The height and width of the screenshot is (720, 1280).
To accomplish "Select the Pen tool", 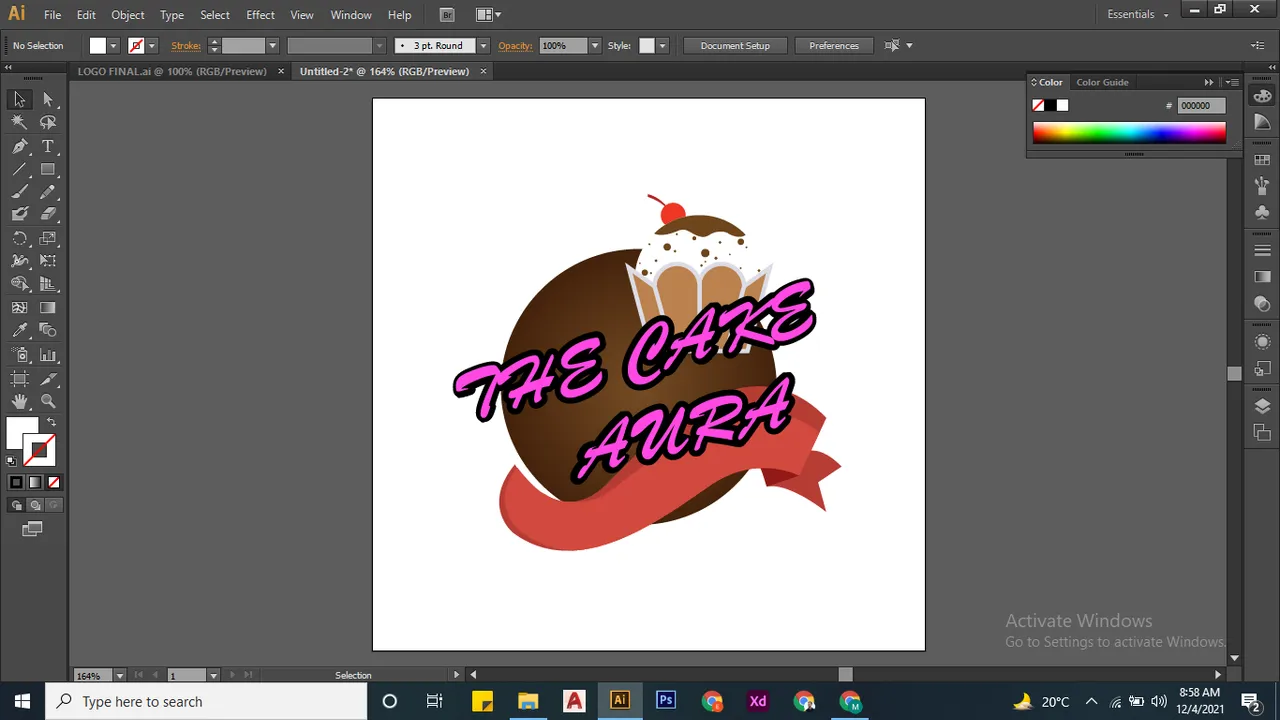I will pos(19,146).
